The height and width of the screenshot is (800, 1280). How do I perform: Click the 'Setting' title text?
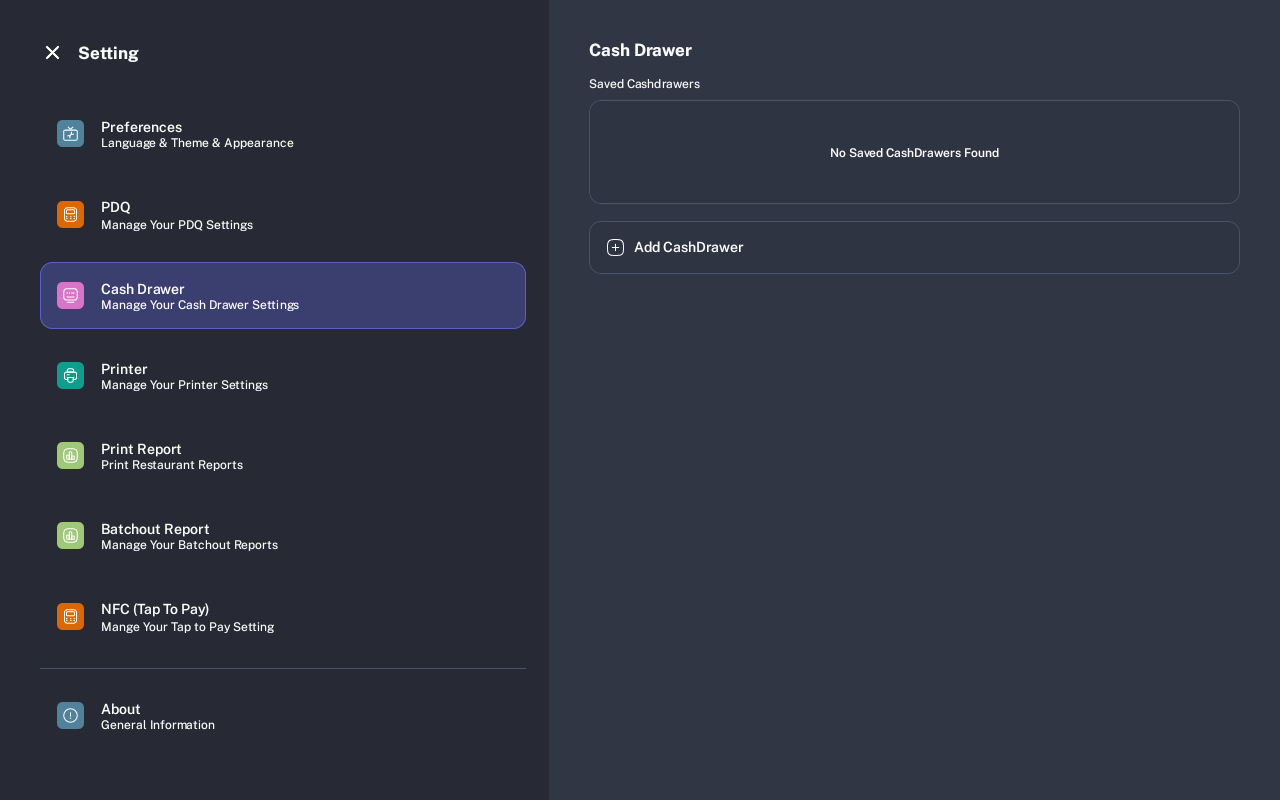pyautogui.click(x=108, y=53)
